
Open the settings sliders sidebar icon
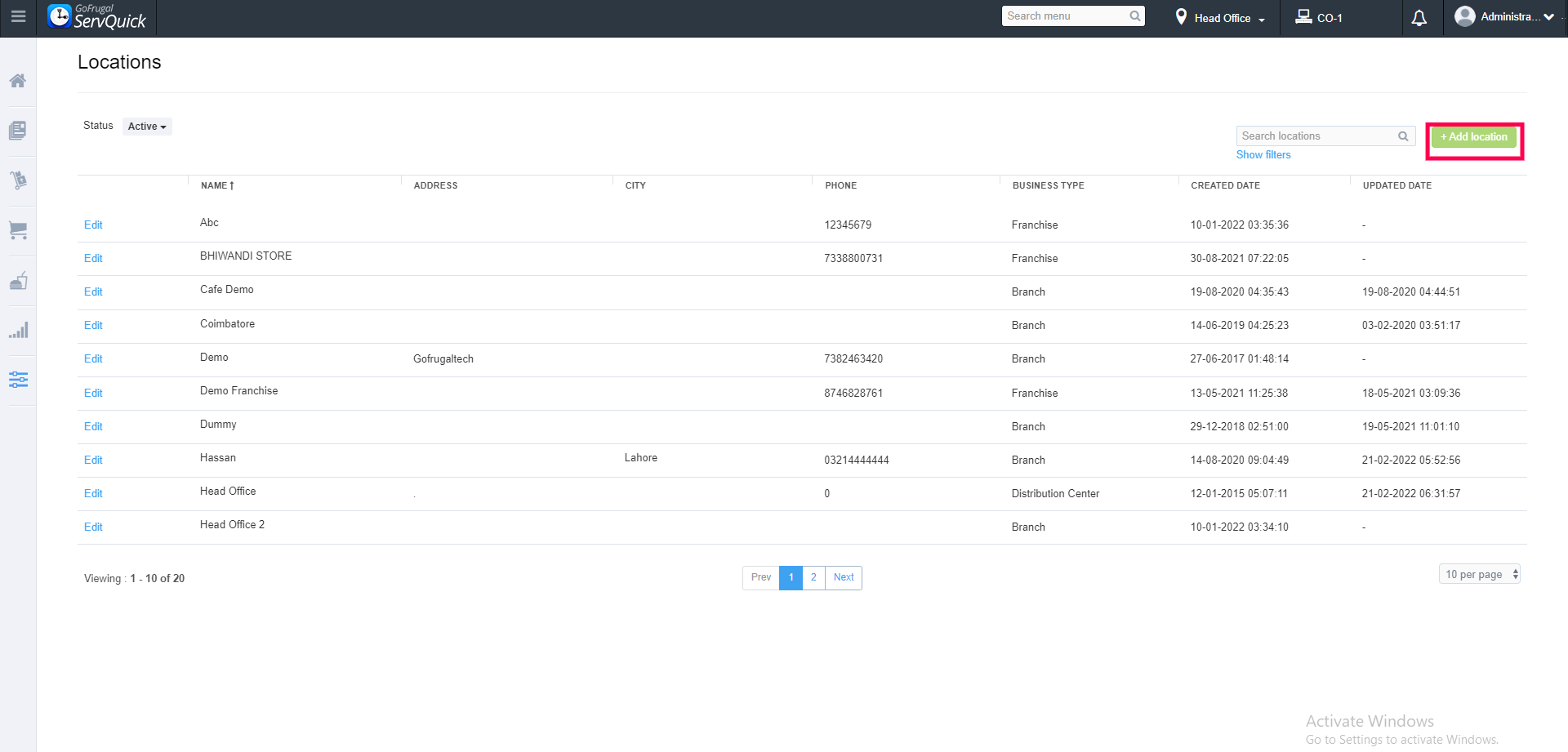(x=18, y=380)
